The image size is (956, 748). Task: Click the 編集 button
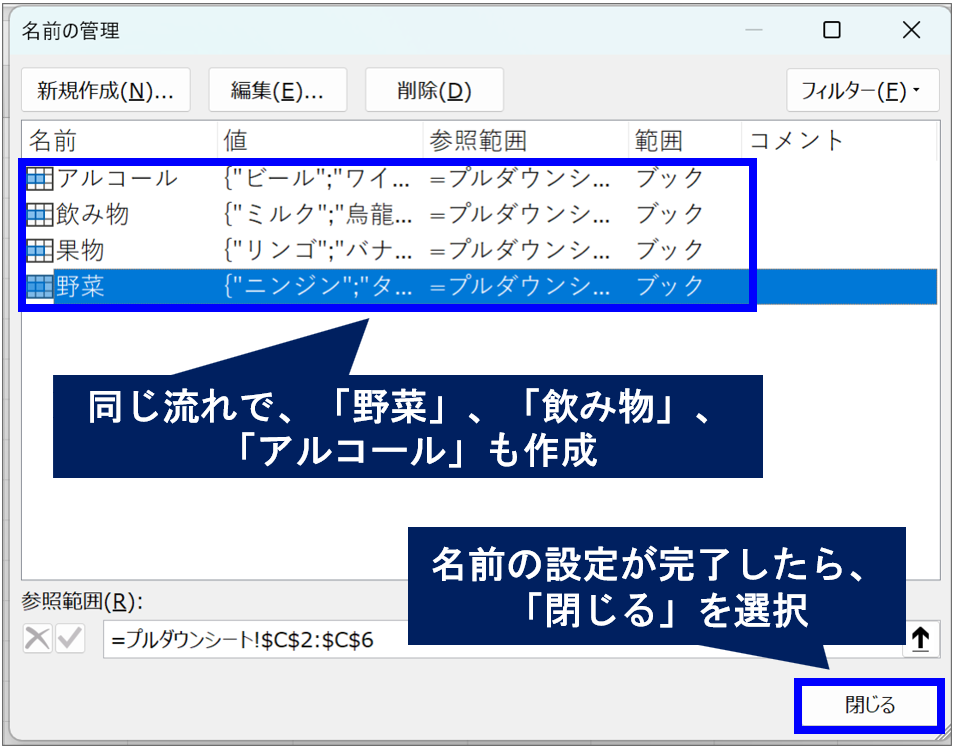point(277,91)
